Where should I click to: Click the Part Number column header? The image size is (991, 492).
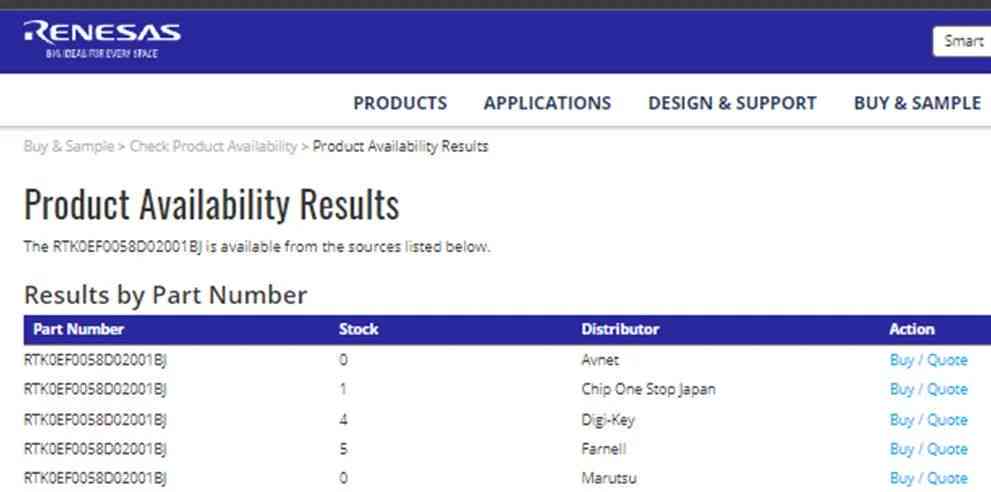pos(78,329)
